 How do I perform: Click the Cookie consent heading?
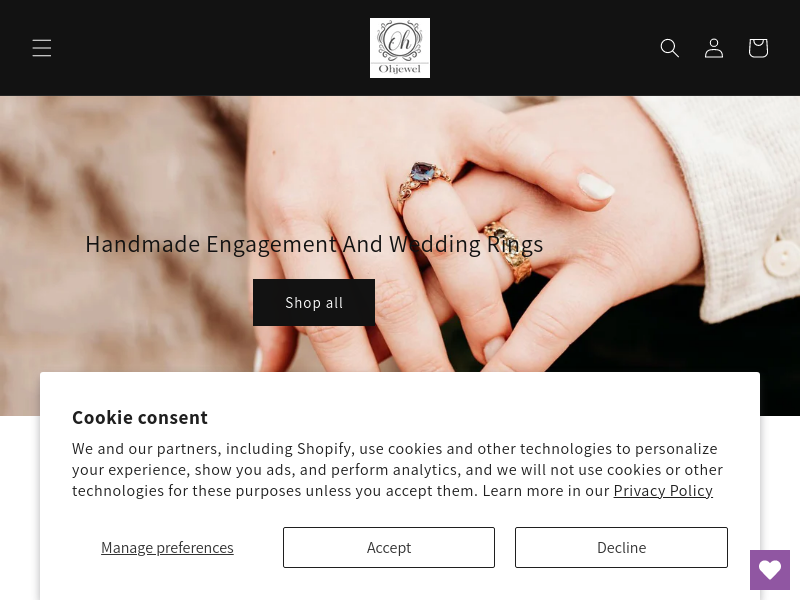pos(140,417)
